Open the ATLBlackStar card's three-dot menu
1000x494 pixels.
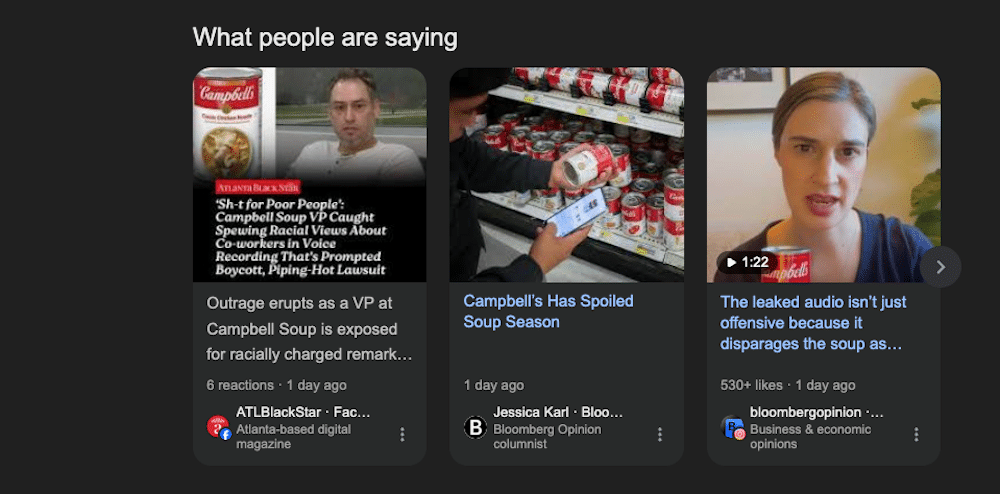click(x=402, y=434)
